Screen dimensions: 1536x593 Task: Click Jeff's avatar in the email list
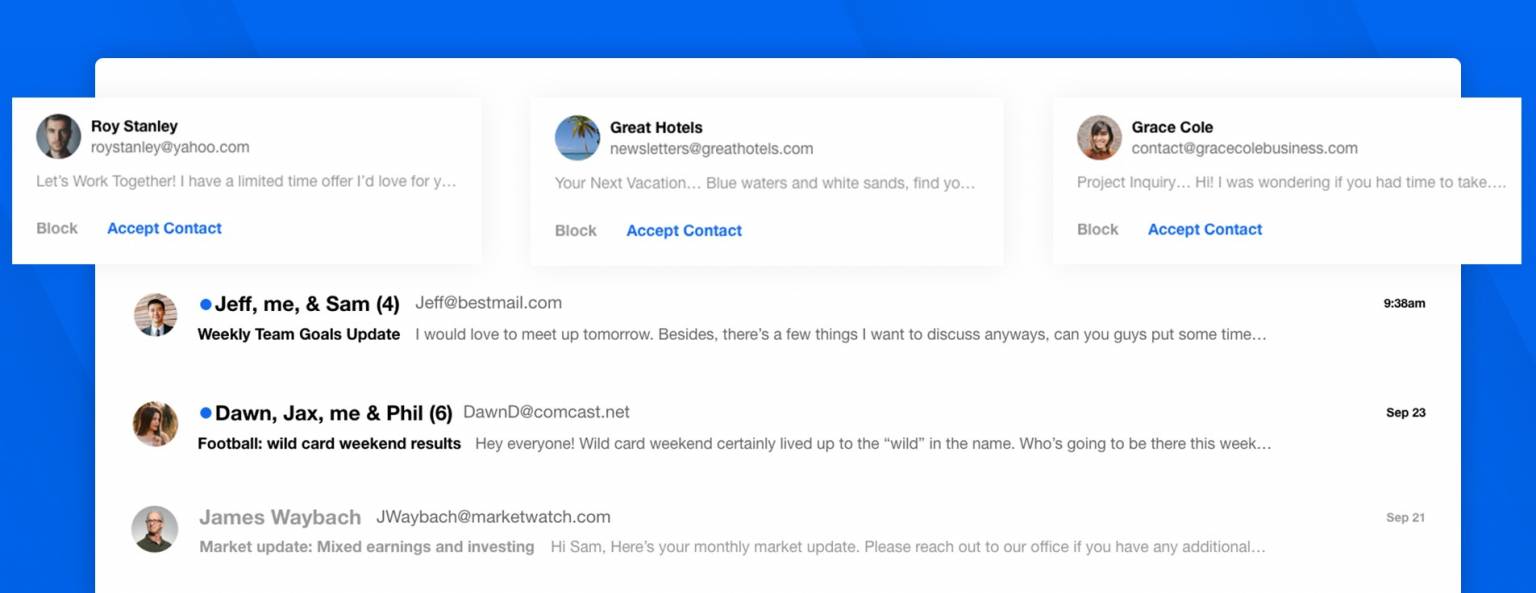[155, 315]
